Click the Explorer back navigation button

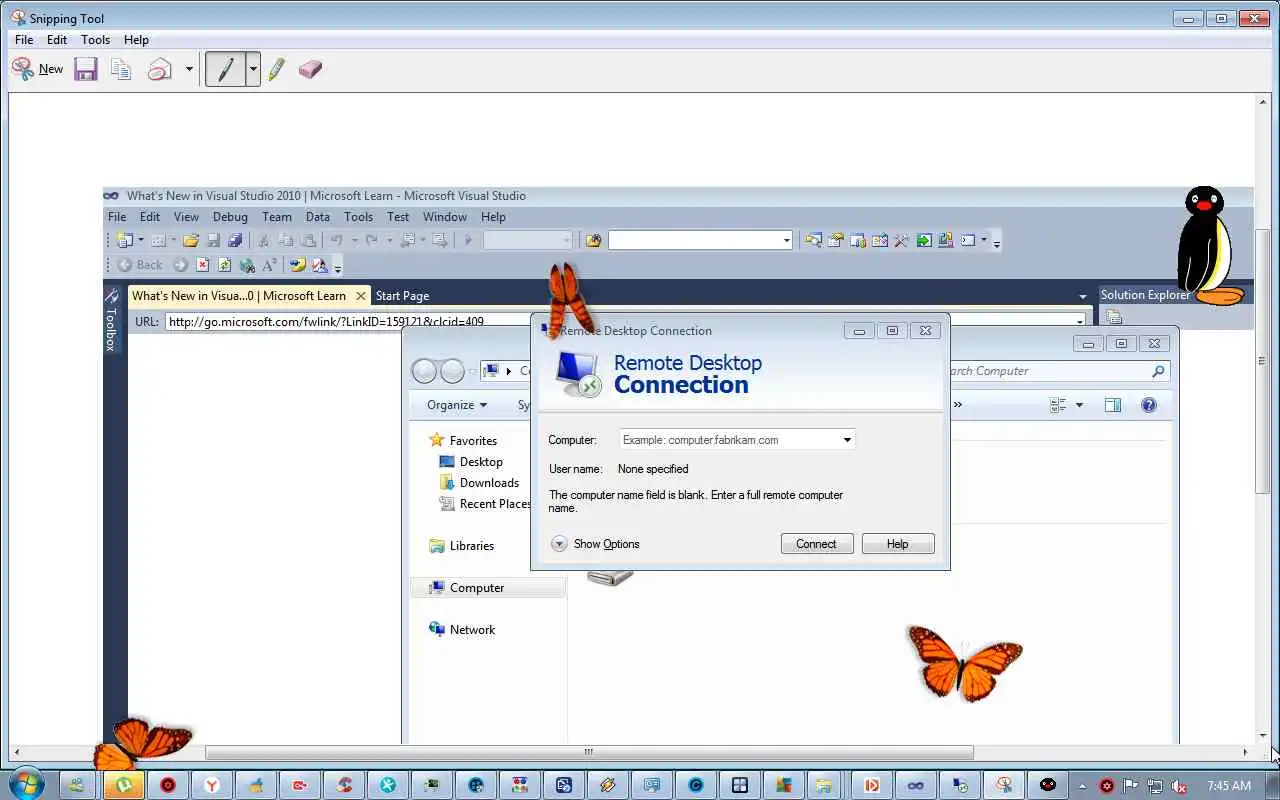424,371
